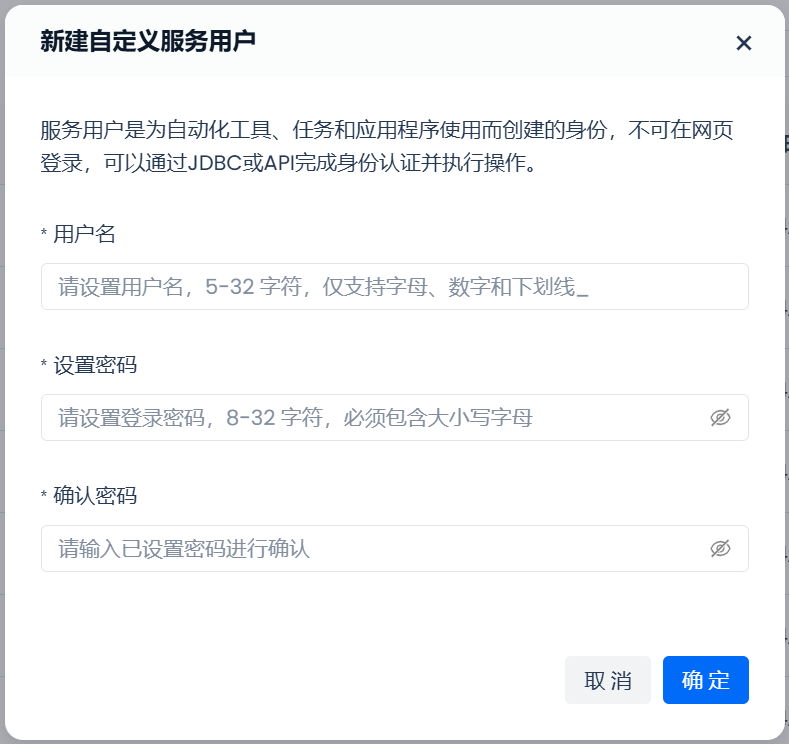
Task: Click description line starting with 服务用户是为自动化工具
Action: tap(393, 131)
